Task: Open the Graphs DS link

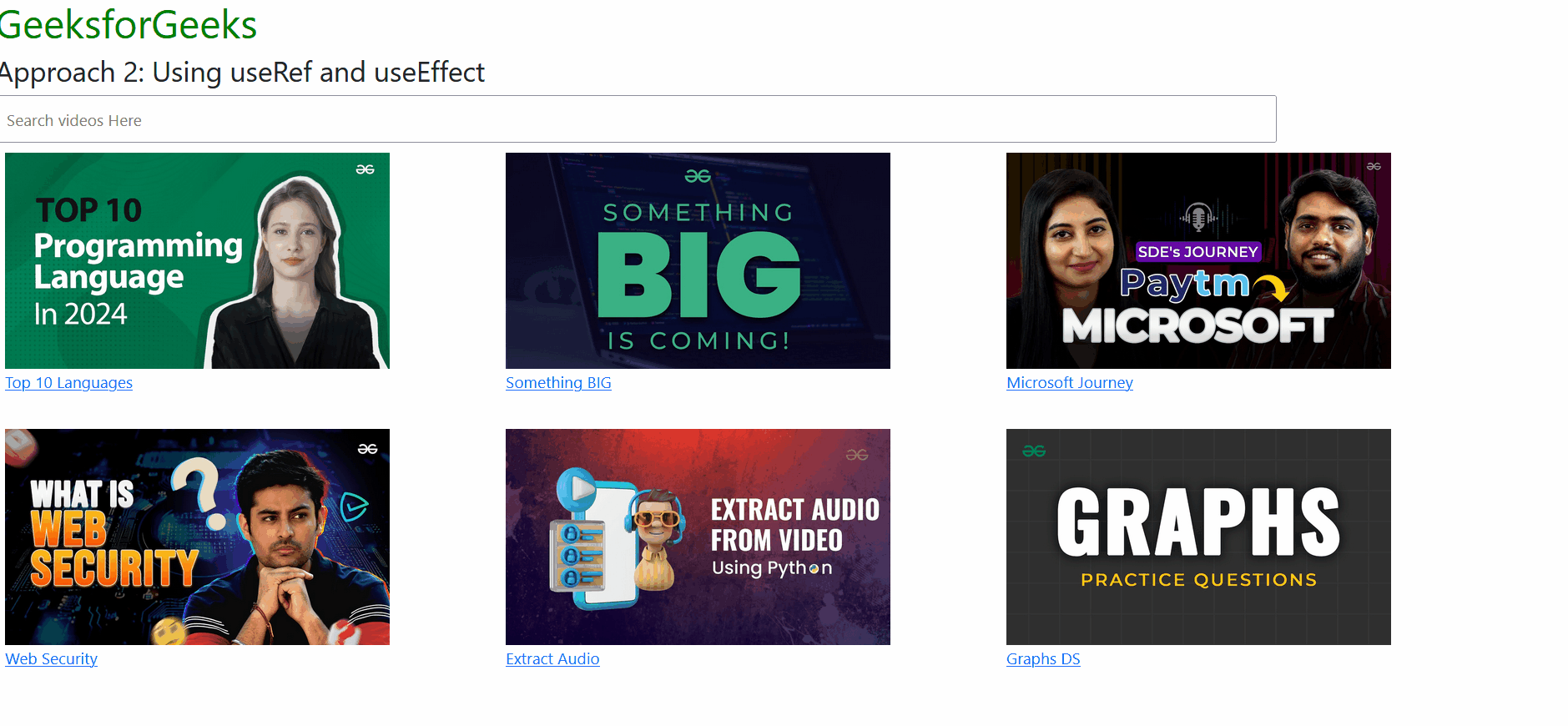Action: (1043, 659)
